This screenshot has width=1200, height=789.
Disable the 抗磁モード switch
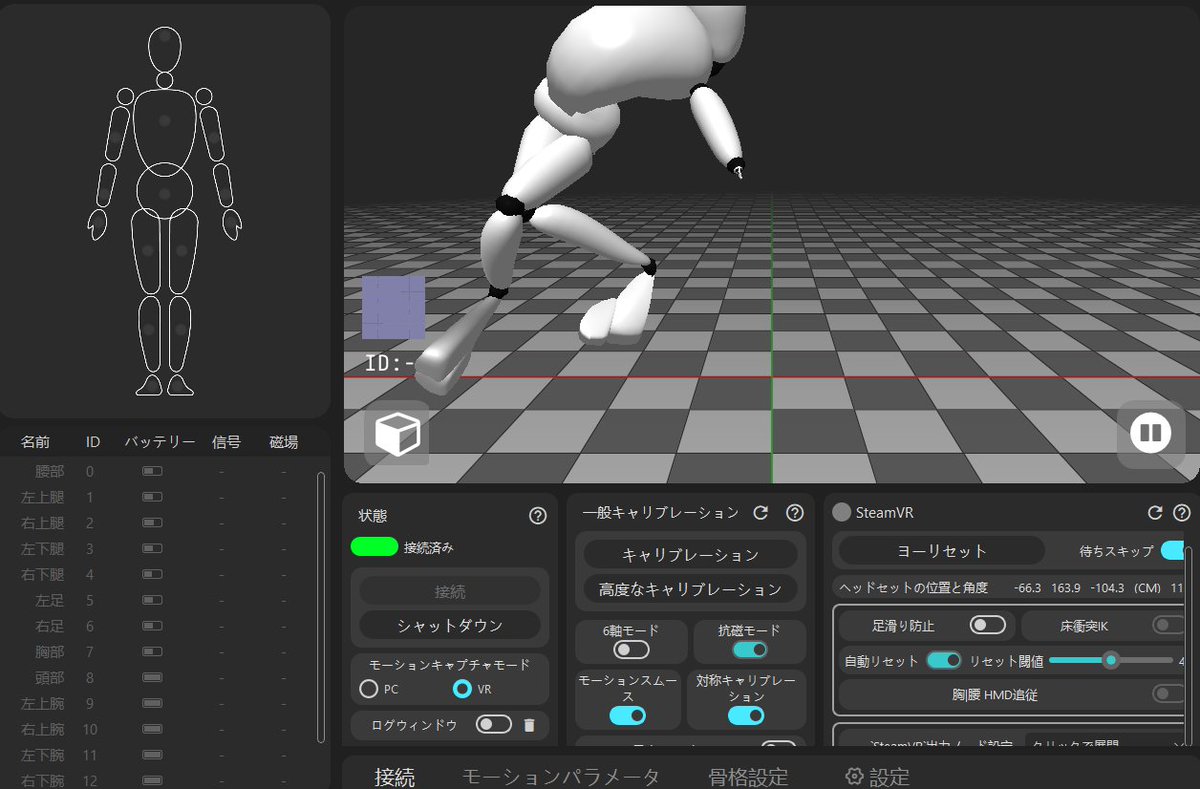[x=750, y=650]
